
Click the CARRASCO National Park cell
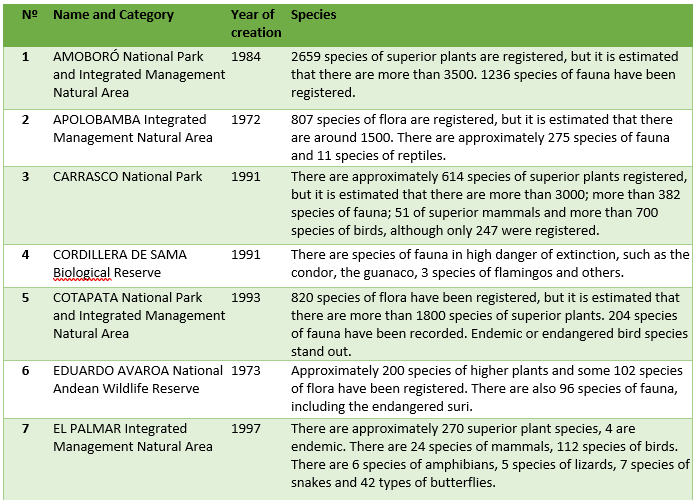click(127, 177)
